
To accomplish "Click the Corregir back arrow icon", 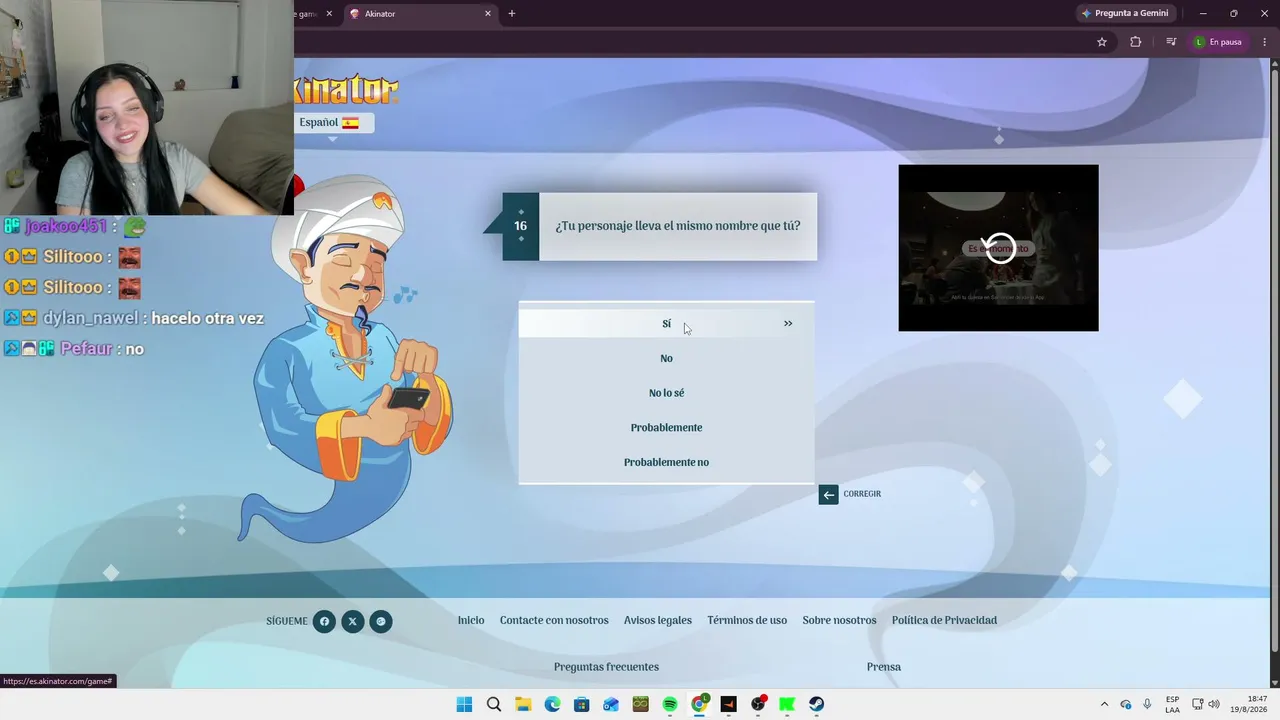I will (828, 494).
